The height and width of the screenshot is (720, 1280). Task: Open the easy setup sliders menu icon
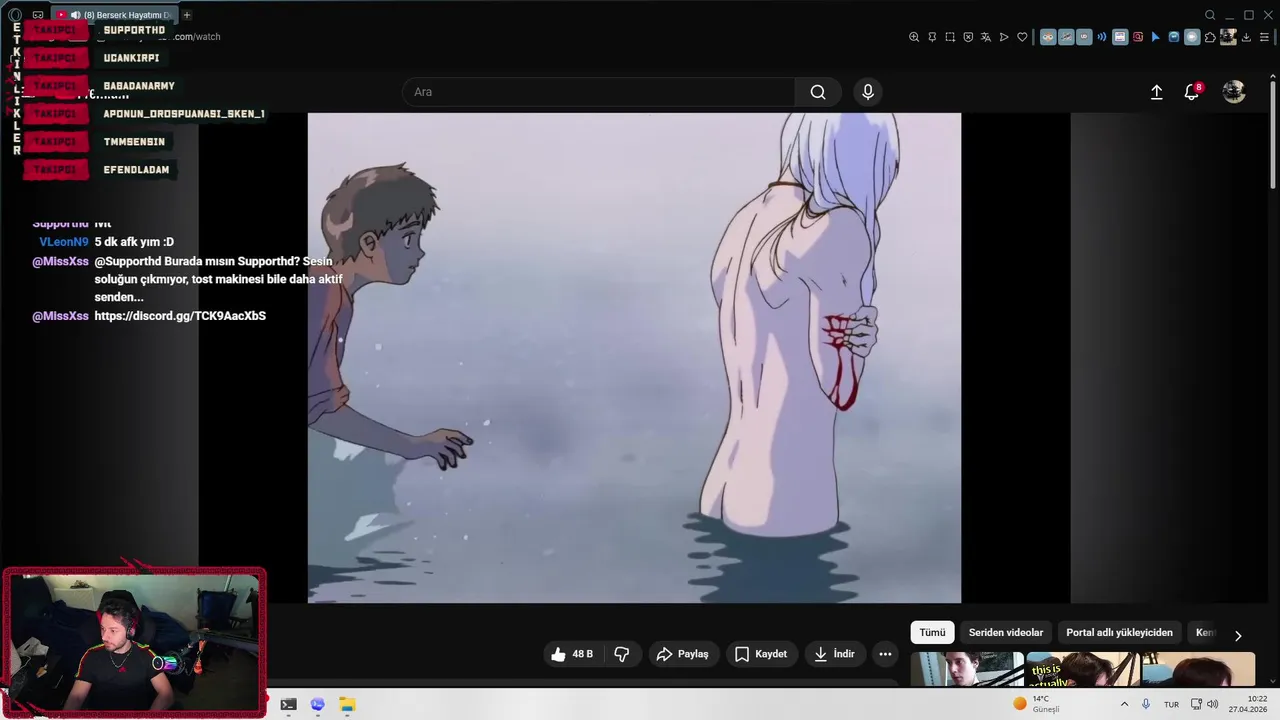[1265, 37]
